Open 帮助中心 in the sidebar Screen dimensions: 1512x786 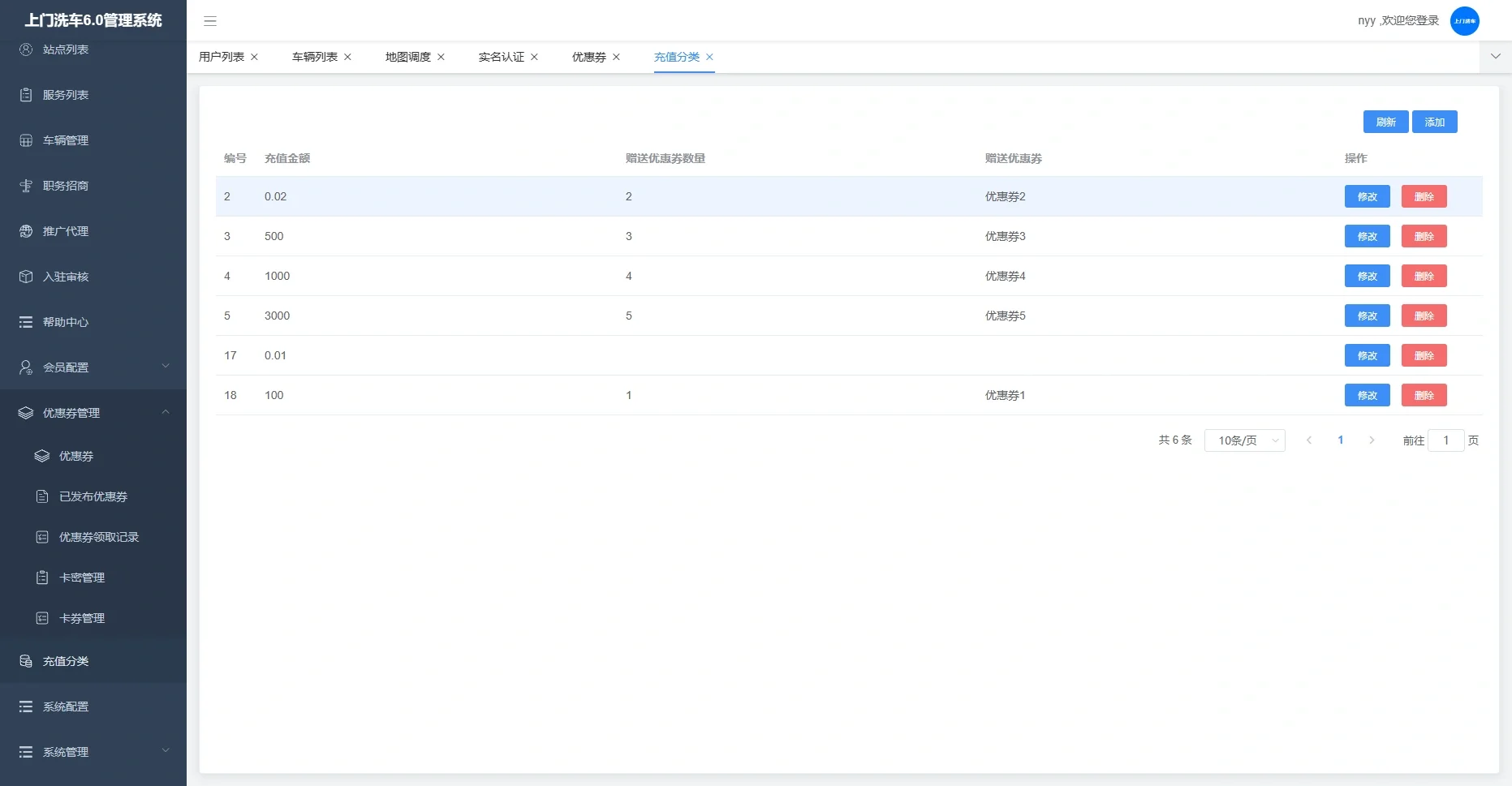[x=66, y=322]
